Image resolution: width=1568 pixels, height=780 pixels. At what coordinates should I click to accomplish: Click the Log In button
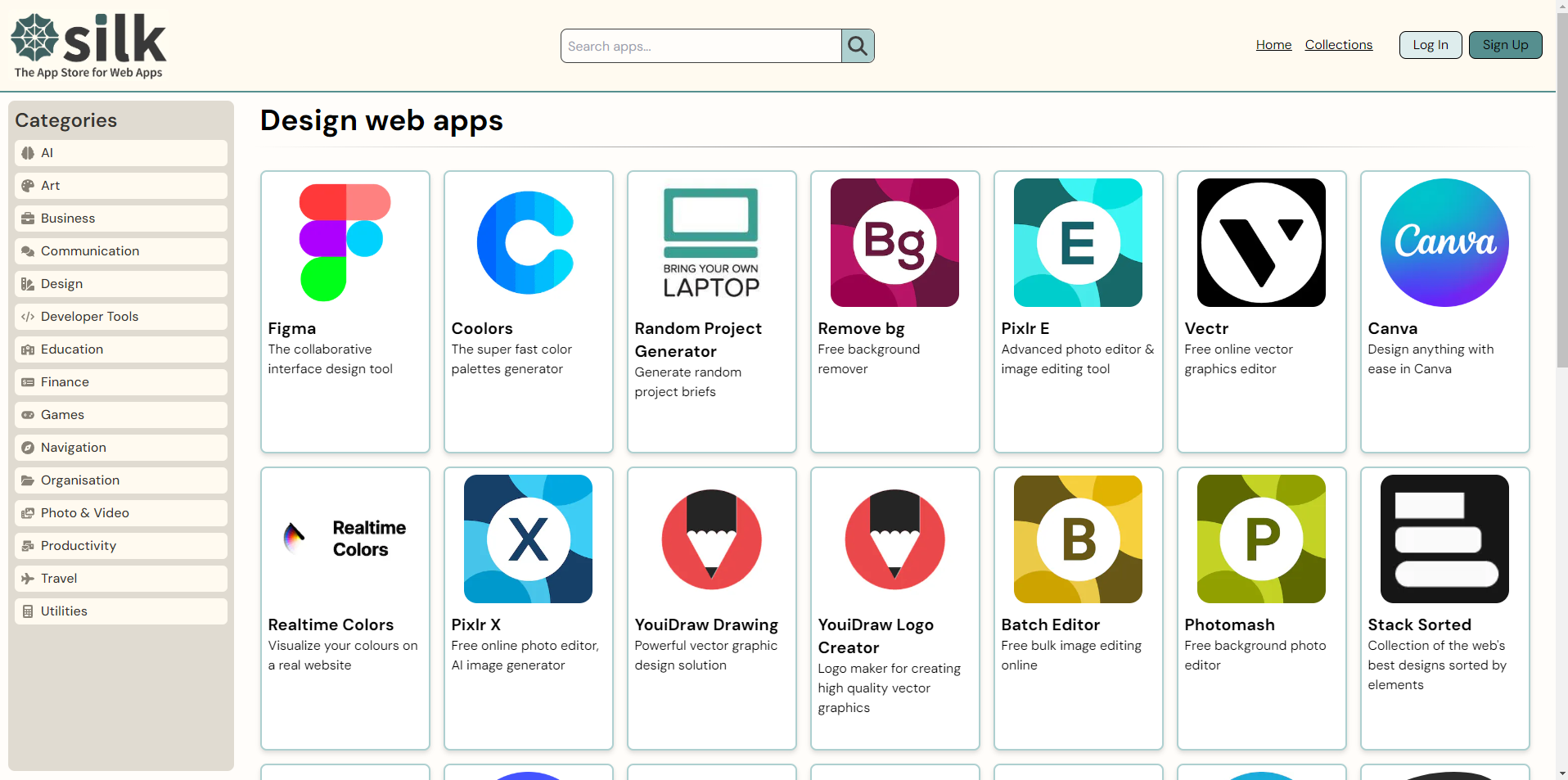[1431, 45]
